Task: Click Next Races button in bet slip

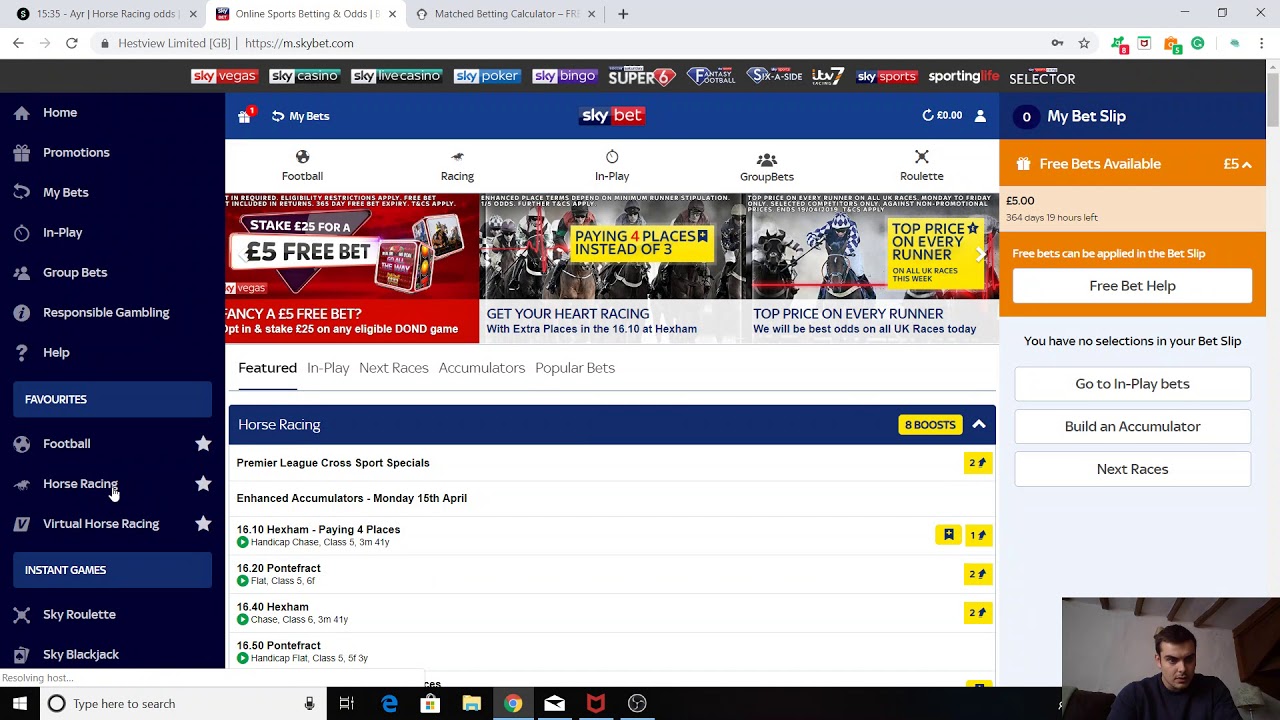Action: [x=1132, y=470]
